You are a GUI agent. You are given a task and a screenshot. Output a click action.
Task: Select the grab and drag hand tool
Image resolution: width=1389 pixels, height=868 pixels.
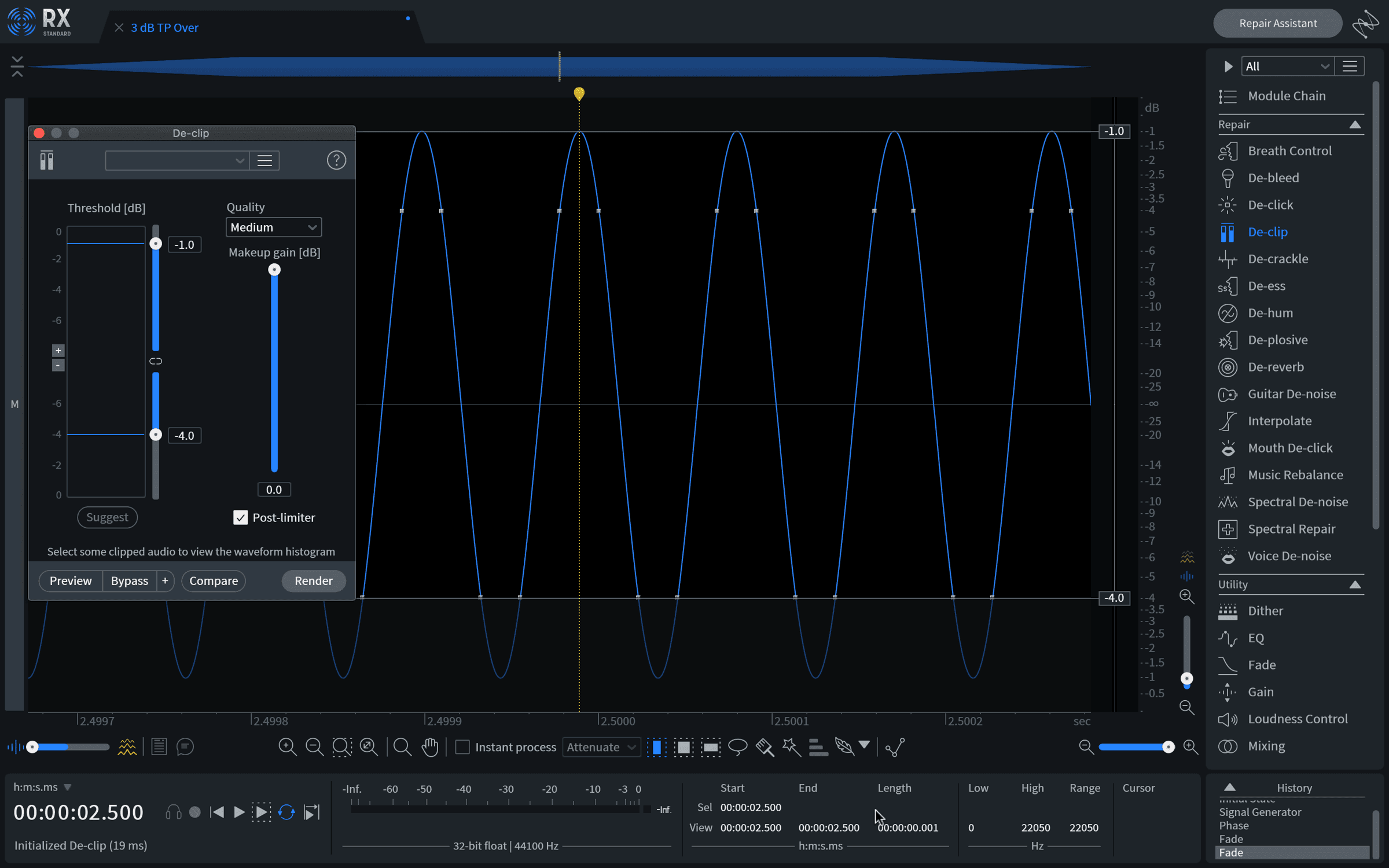click(430, 747)
